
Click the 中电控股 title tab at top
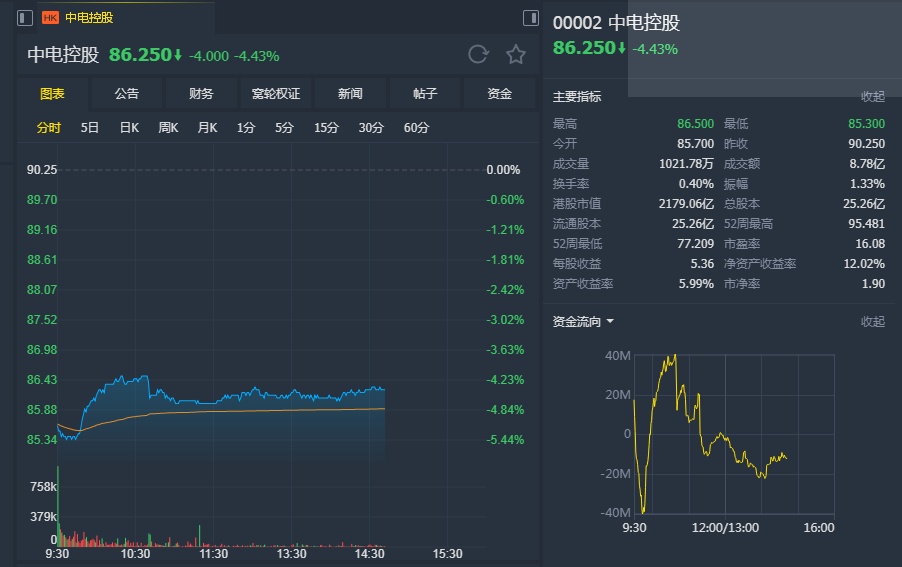89,18
